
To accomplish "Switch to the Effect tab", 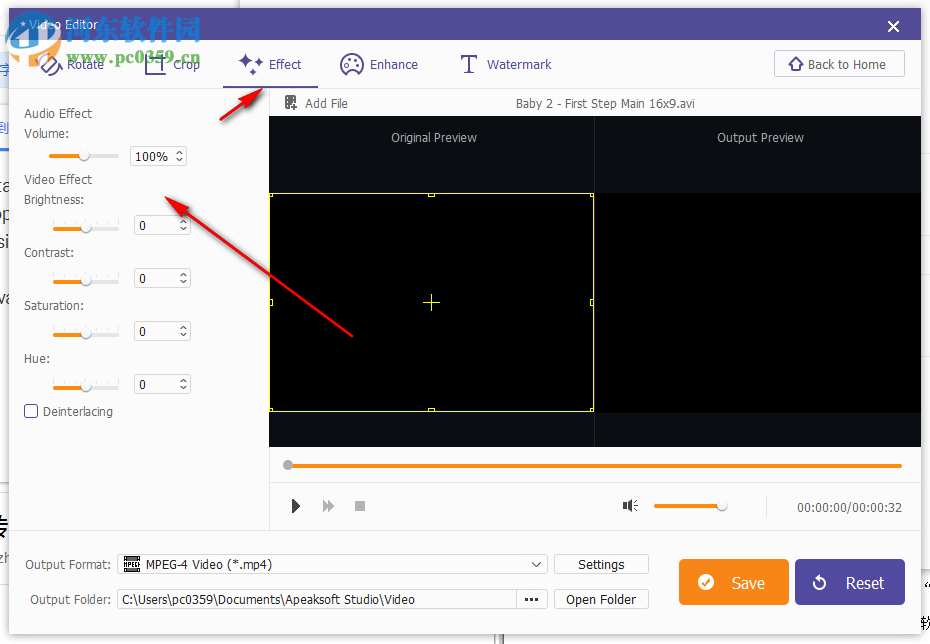I will pos(270,63).
